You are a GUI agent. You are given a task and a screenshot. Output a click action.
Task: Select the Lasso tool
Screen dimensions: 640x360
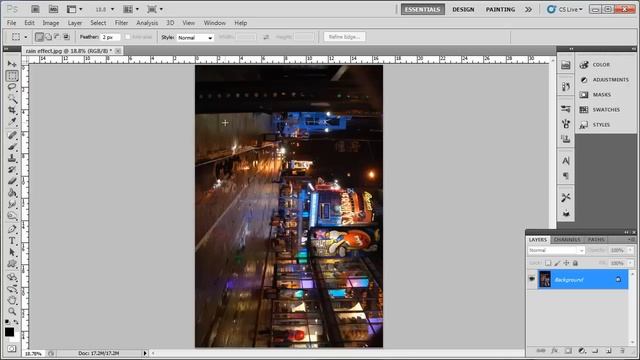[12, 87]
